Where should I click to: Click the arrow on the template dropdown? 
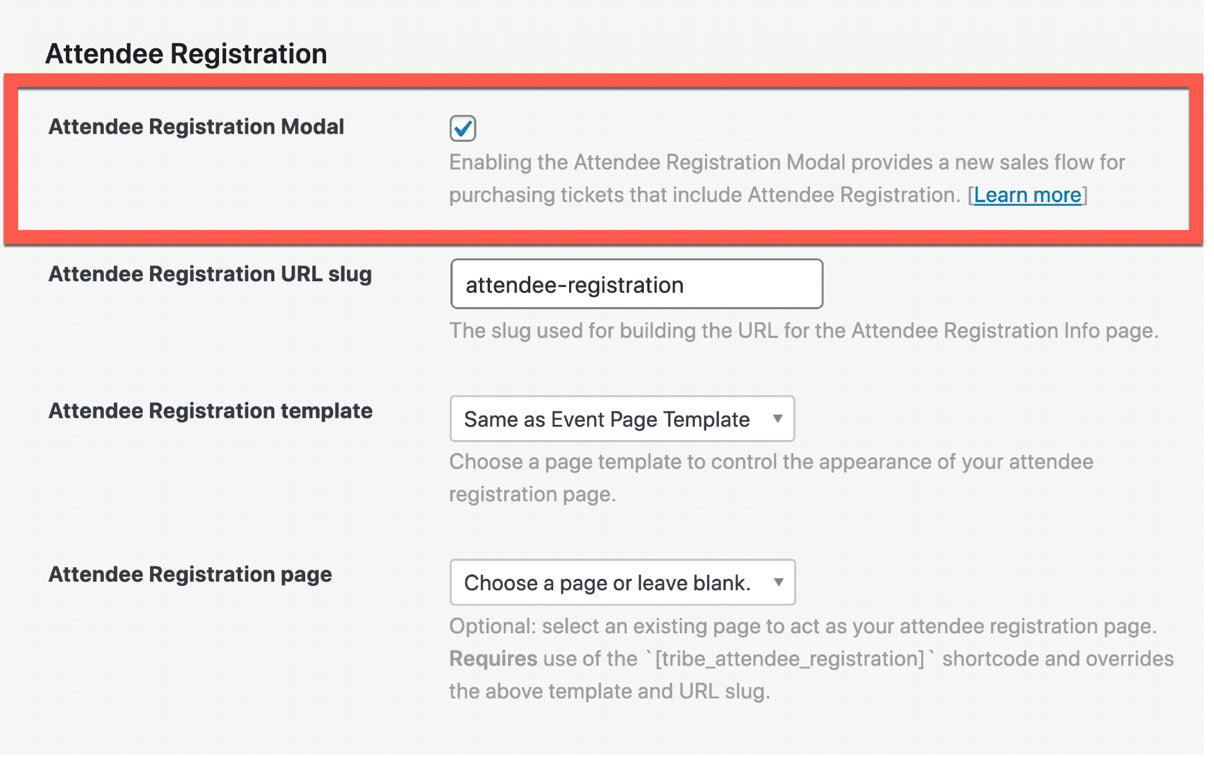click(777, 419)
